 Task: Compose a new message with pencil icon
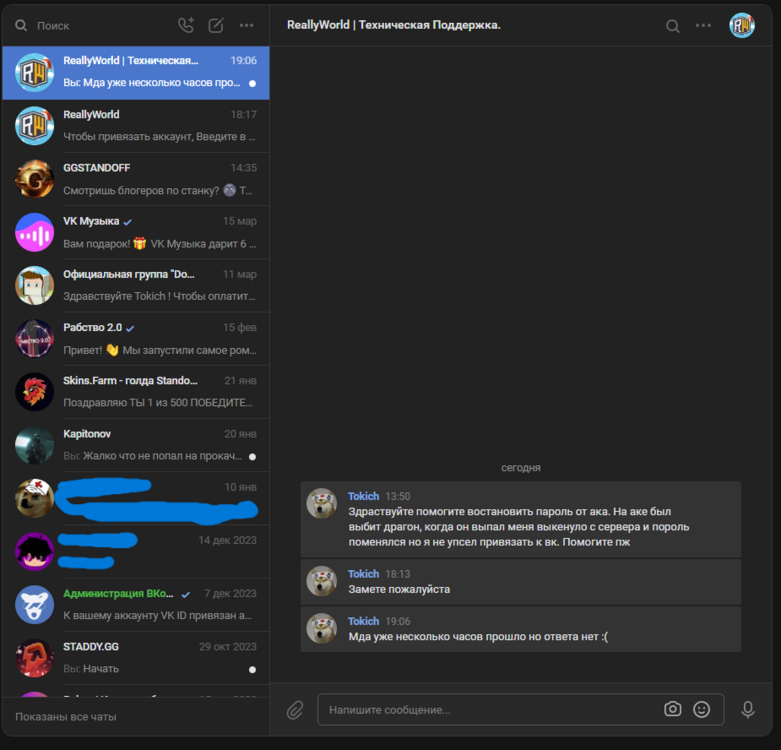tap(216, 25)
